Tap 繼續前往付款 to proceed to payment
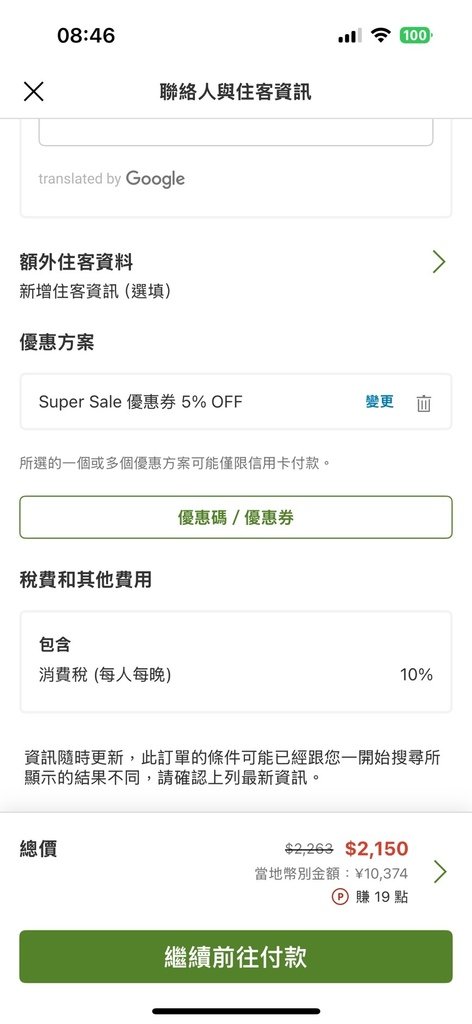The width and height of the screenshot is (472, 1024). (x=236, y=957)
